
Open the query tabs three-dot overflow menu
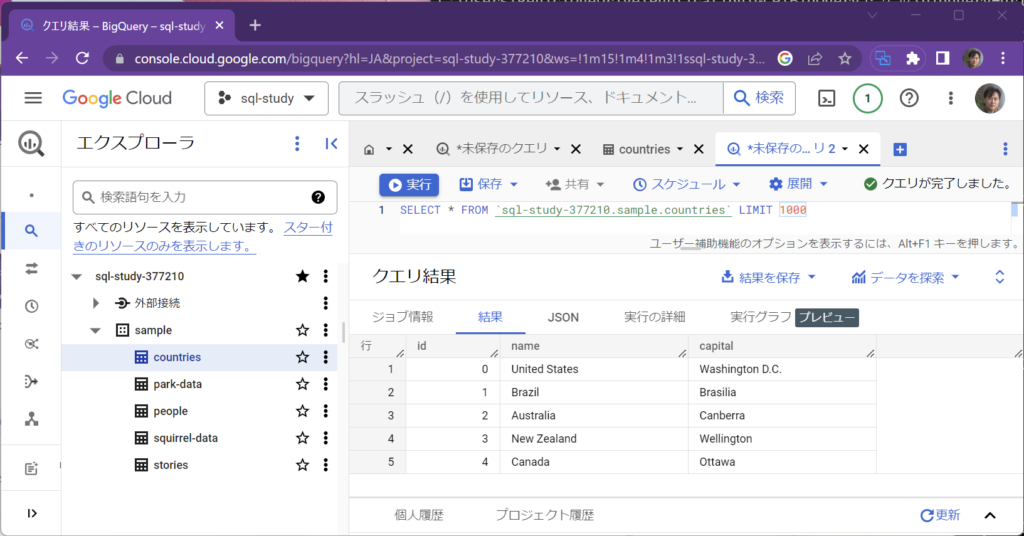pos(1005,150)
